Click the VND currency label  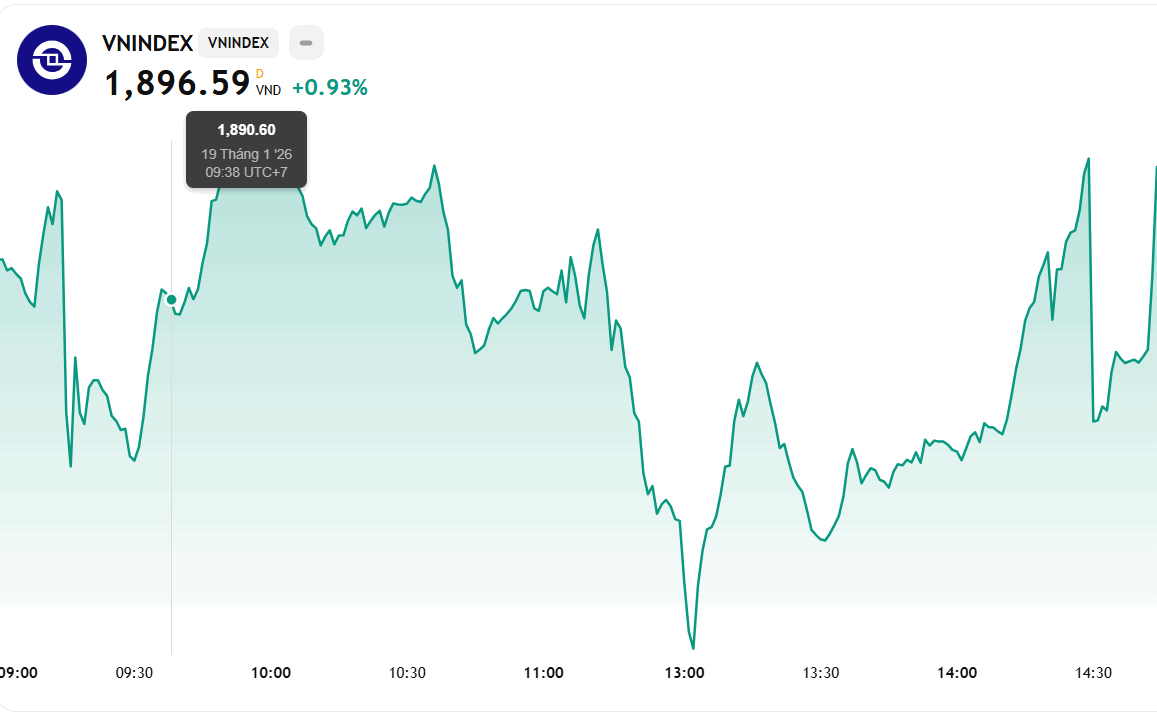tap(269, 90)
